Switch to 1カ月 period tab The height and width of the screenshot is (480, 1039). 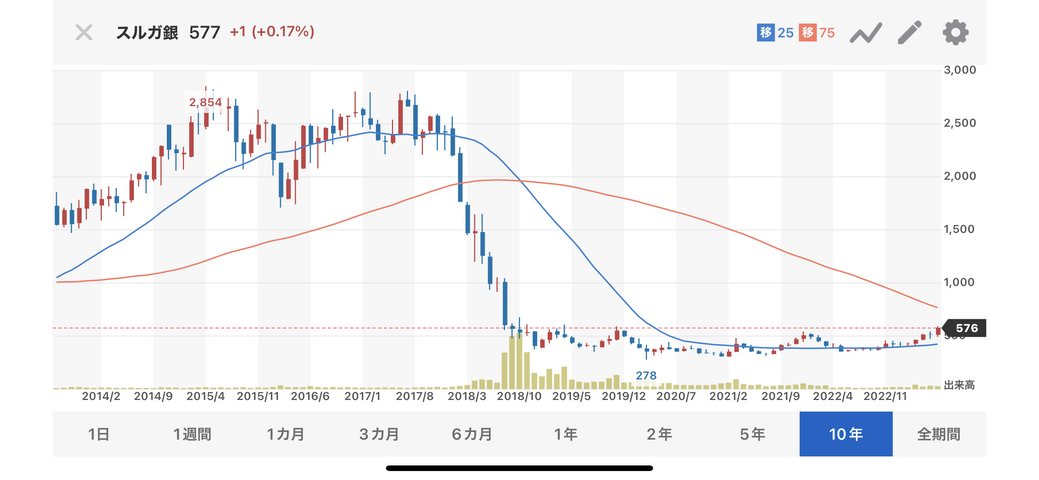click(286, 434)
